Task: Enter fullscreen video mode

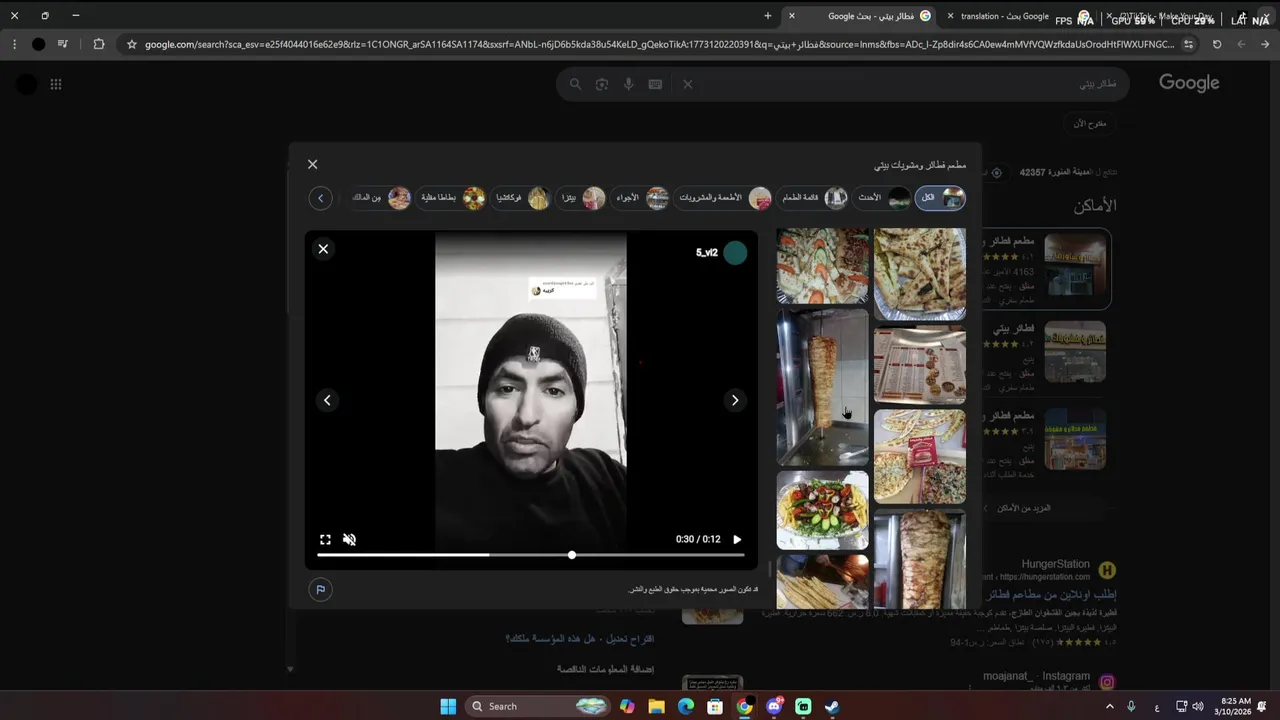Action: coord(325,539)
